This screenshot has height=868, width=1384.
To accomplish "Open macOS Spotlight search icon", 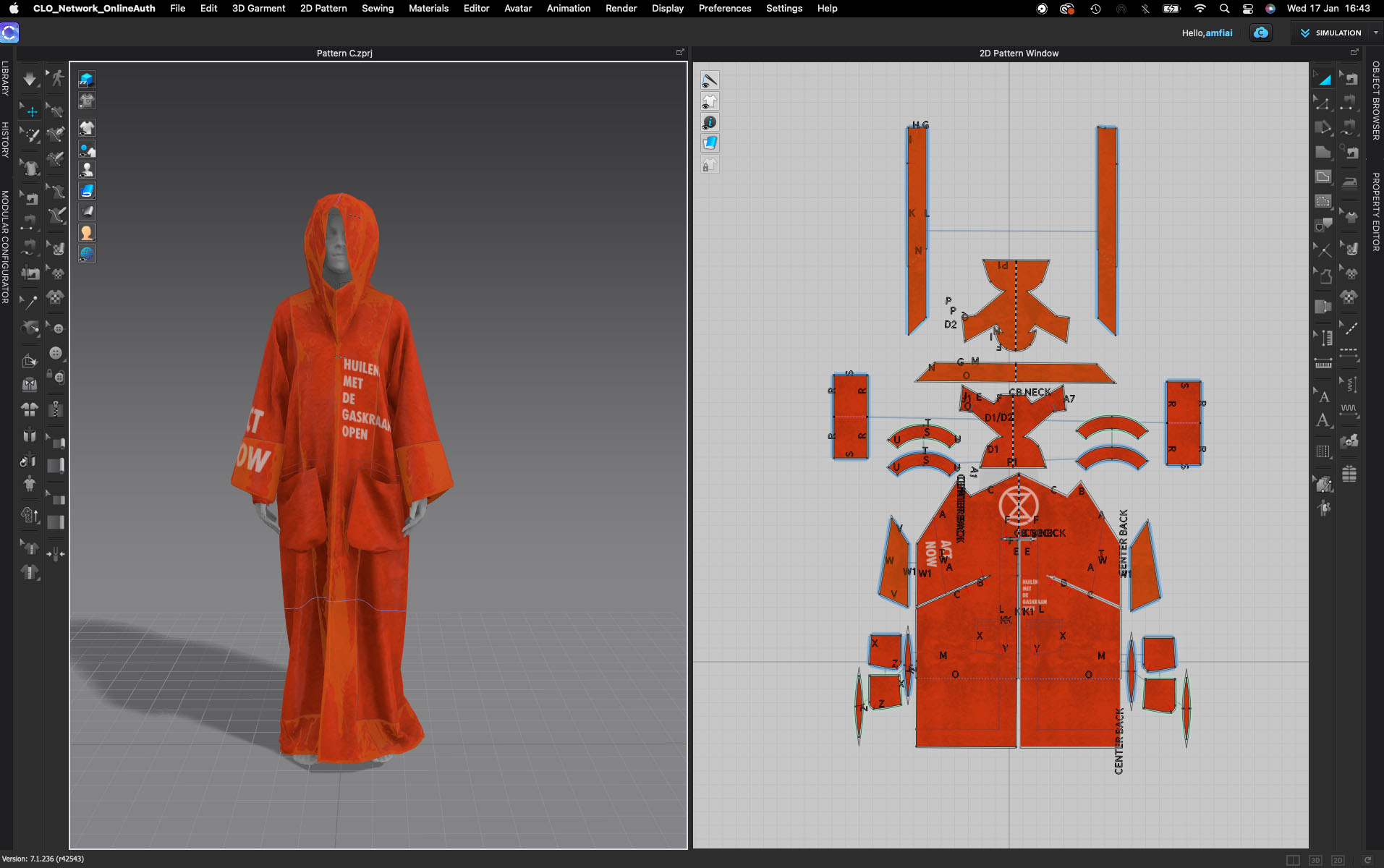I will (1224, 9).
